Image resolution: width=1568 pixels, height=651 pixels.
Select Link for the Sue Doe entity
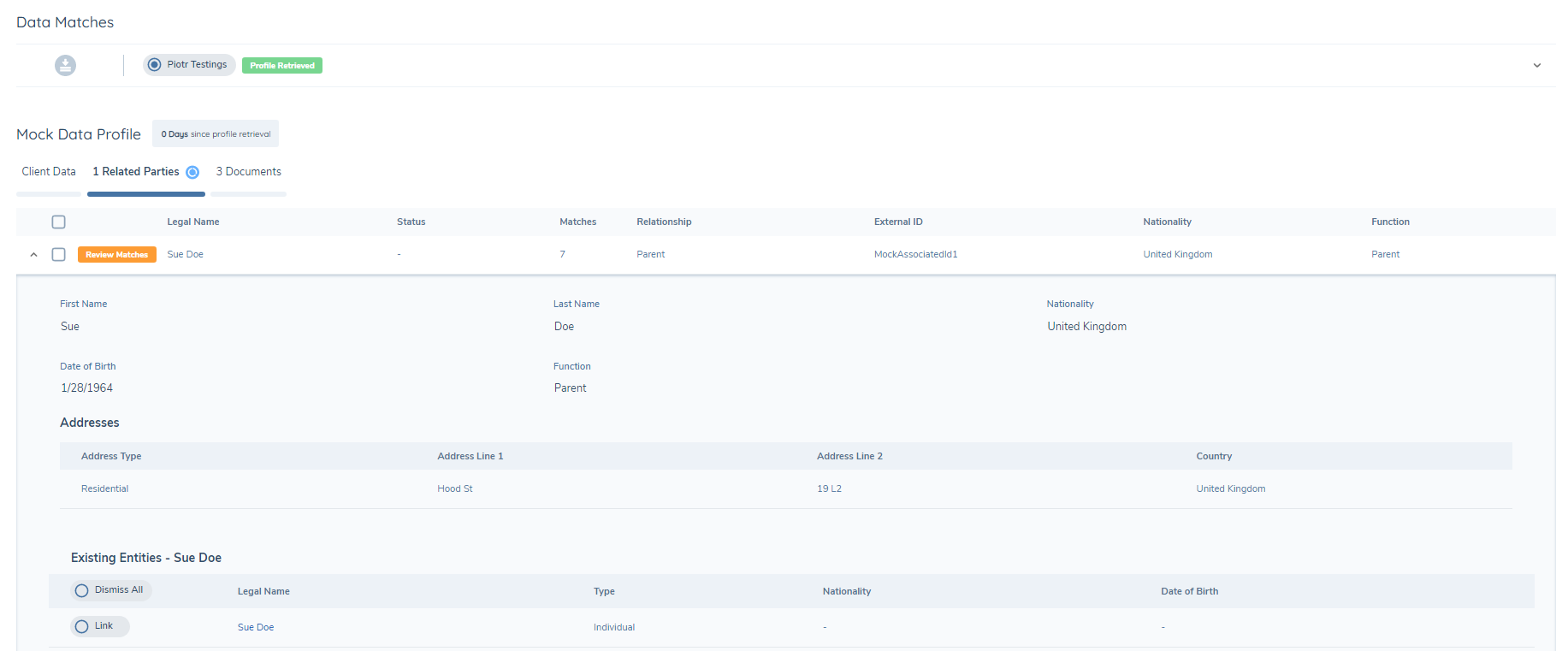99,626
